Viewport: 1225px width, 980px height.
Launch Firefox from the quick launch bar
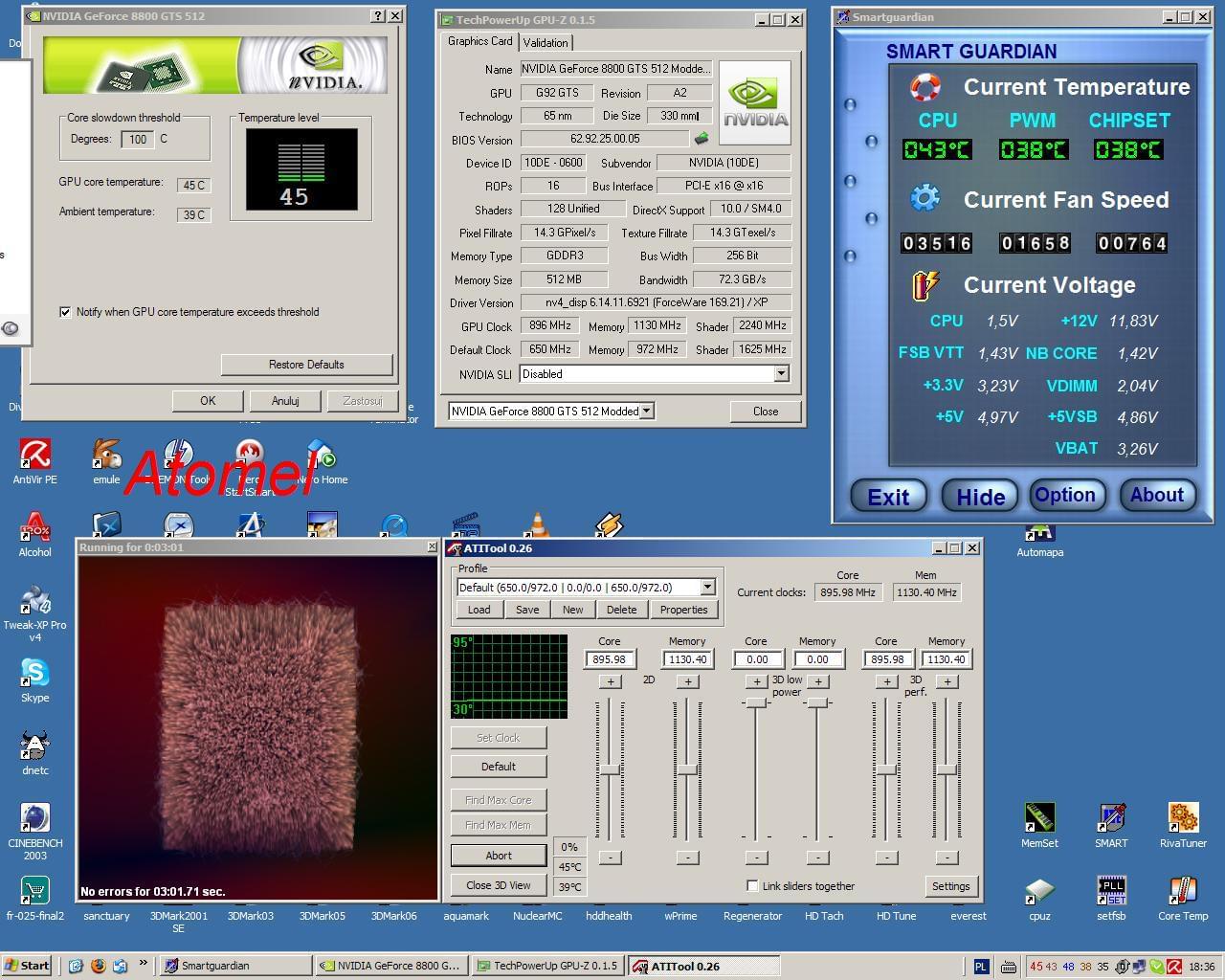pos(98,966)
